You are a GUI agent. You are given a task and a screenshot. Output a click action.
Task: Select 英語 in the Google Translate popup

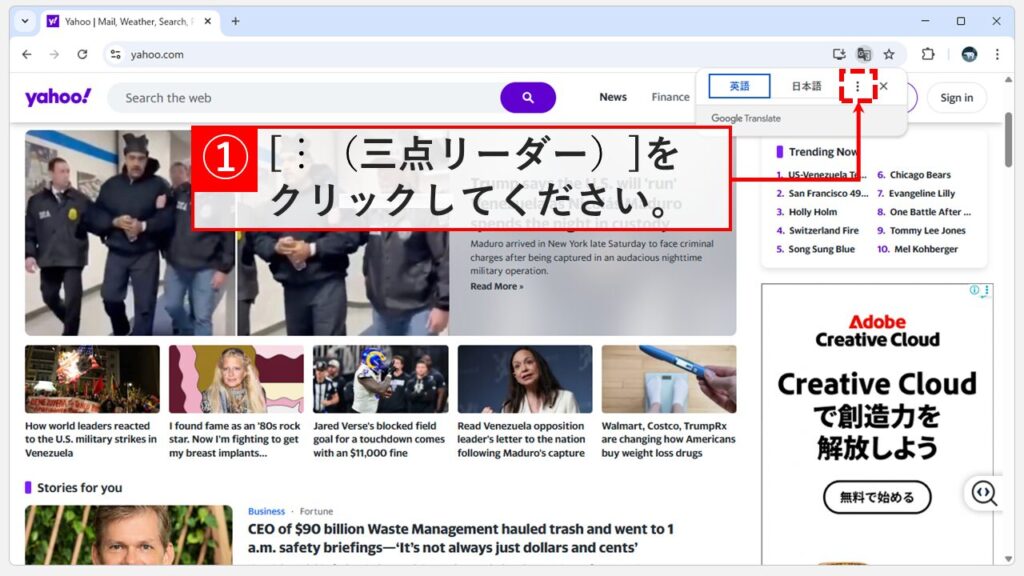pyautogui.click(x=739, y=85)
